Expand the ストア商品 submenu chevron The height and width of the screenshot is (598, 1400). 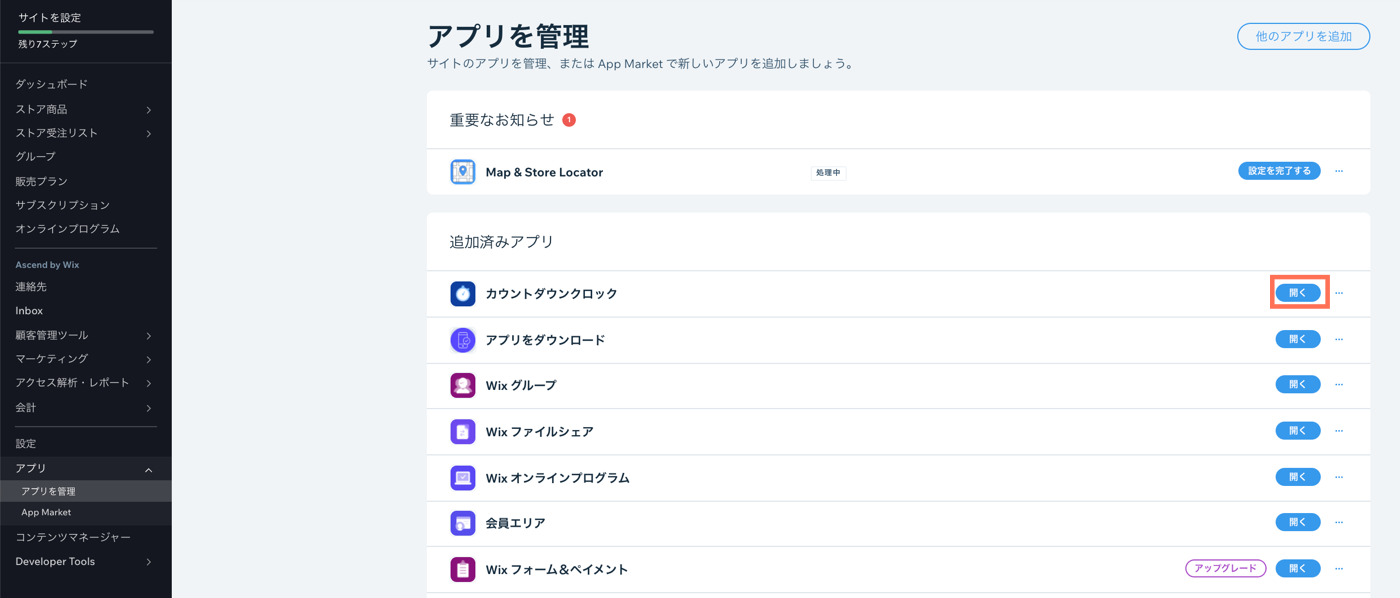[149, 110]
